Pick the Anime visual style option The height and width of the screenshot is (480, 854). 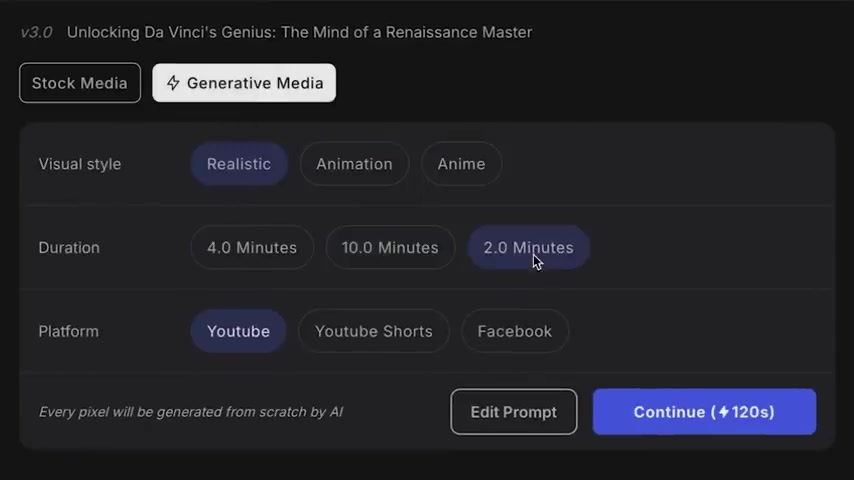461,164
